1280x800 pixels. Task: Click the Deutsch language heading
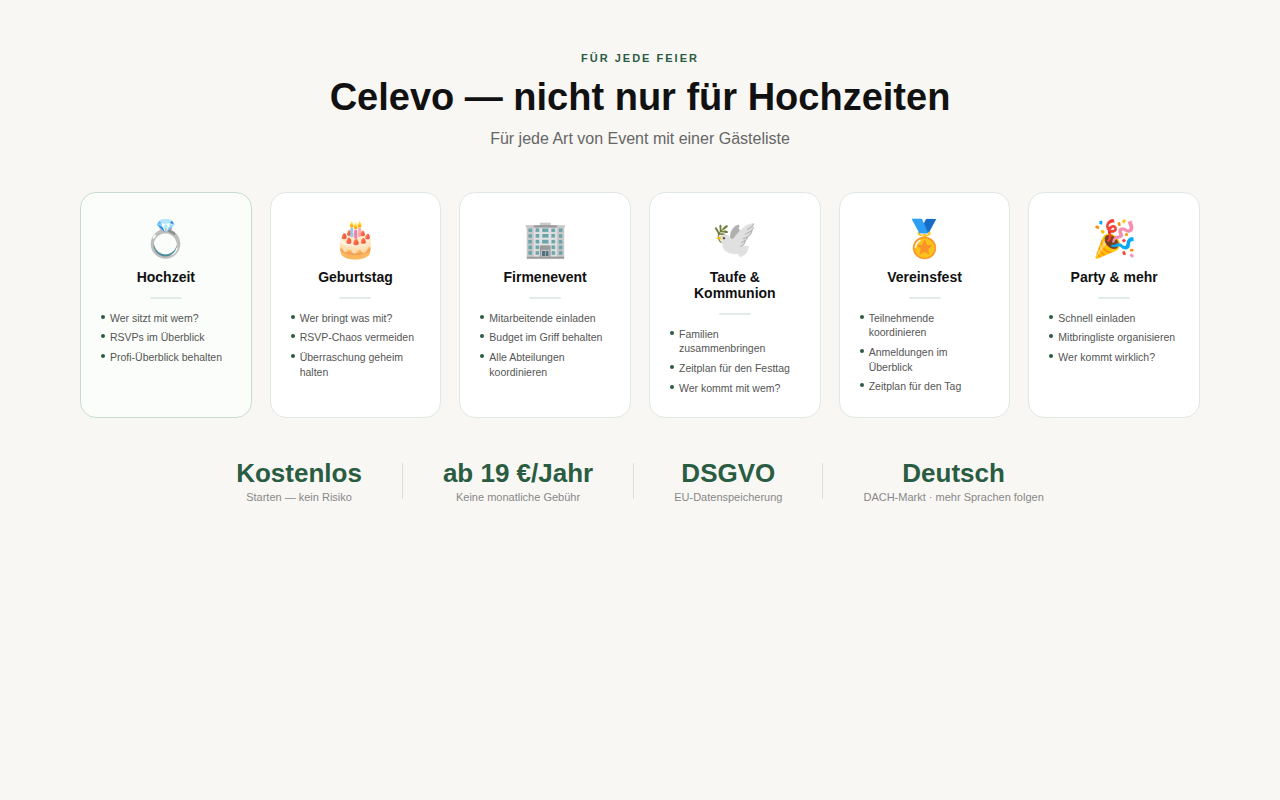point(953,472)
